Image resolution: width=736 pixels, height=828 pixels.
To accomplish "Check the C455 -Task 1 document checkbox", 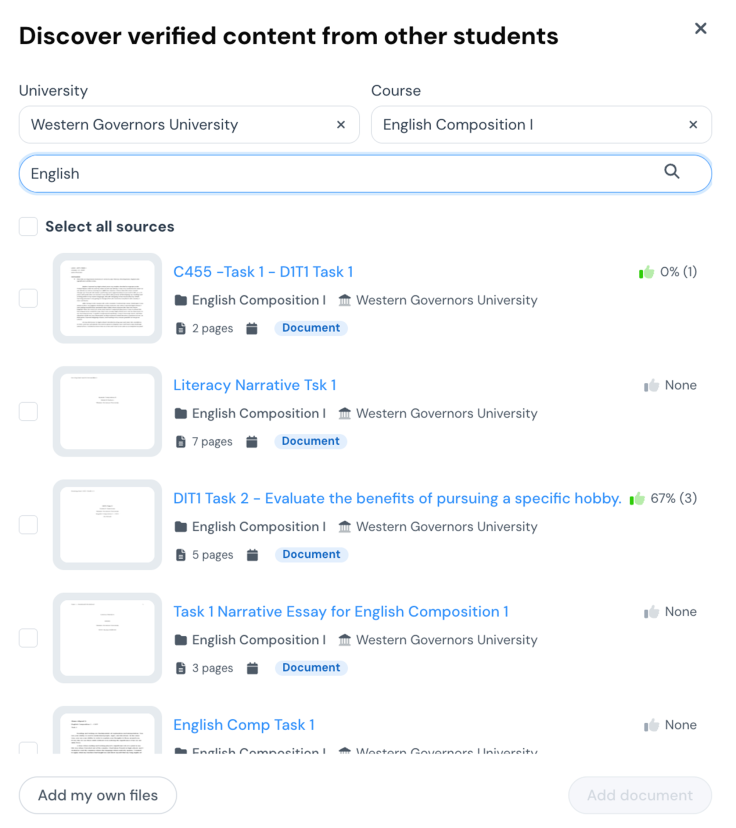I will (x=29, y=299).
